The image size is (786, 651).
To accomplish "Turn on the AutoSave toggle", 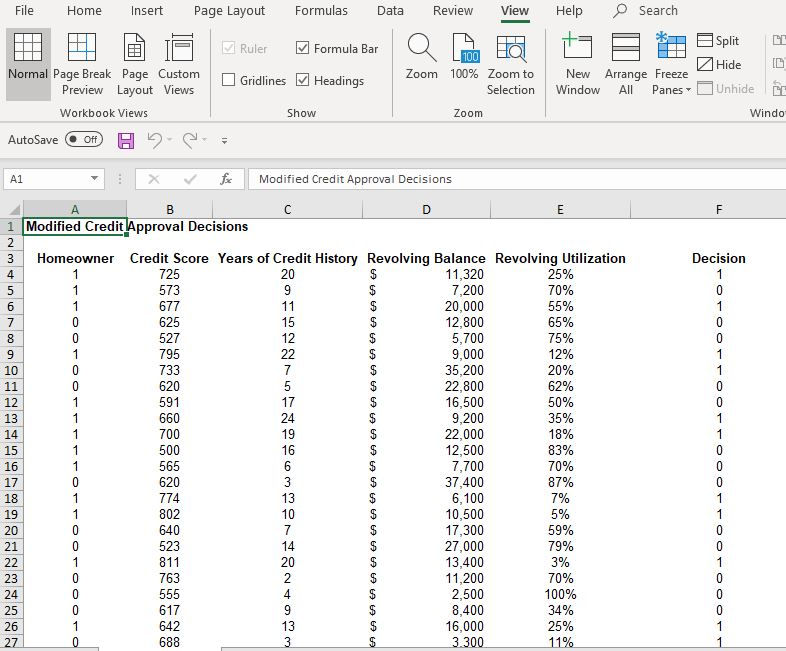I will pos(84,139).
